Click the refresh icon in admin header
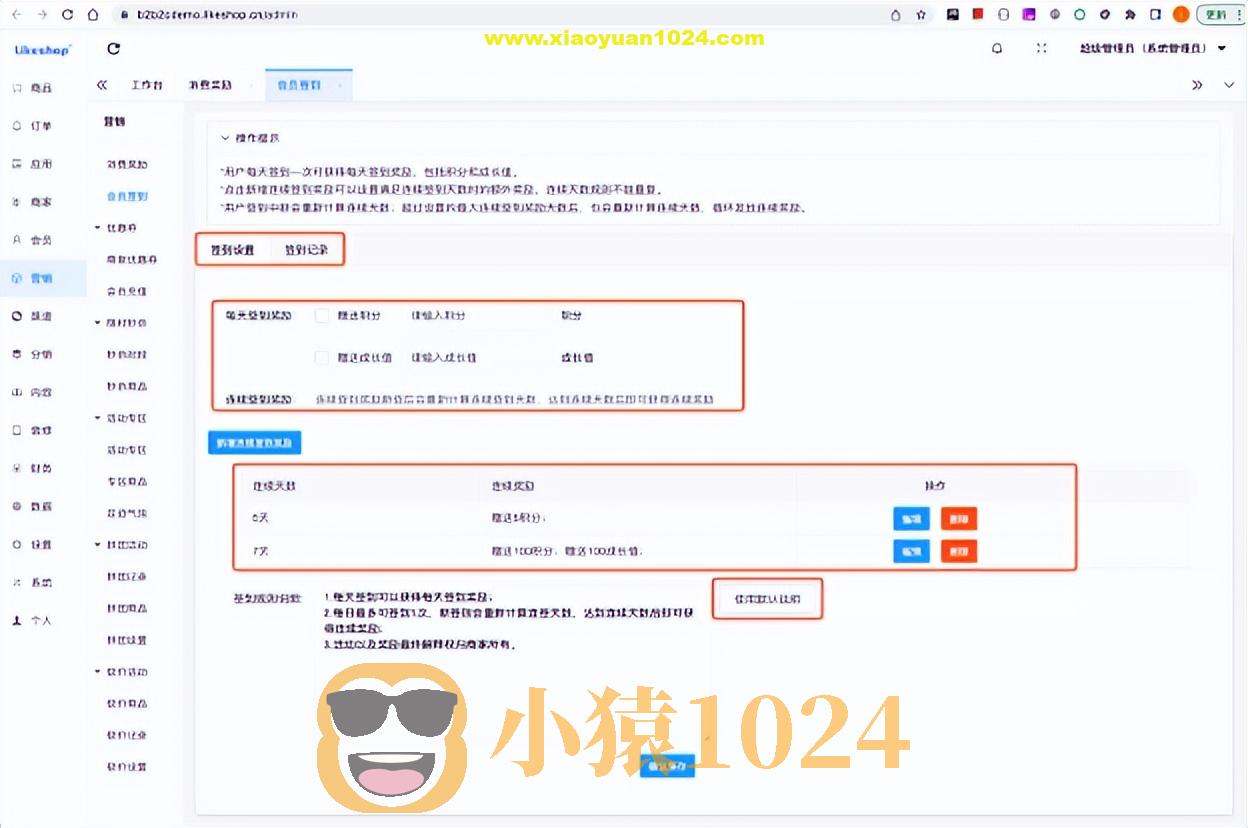Image resolution: width=1248 pixels, height=828 pixels. [113, 47]
